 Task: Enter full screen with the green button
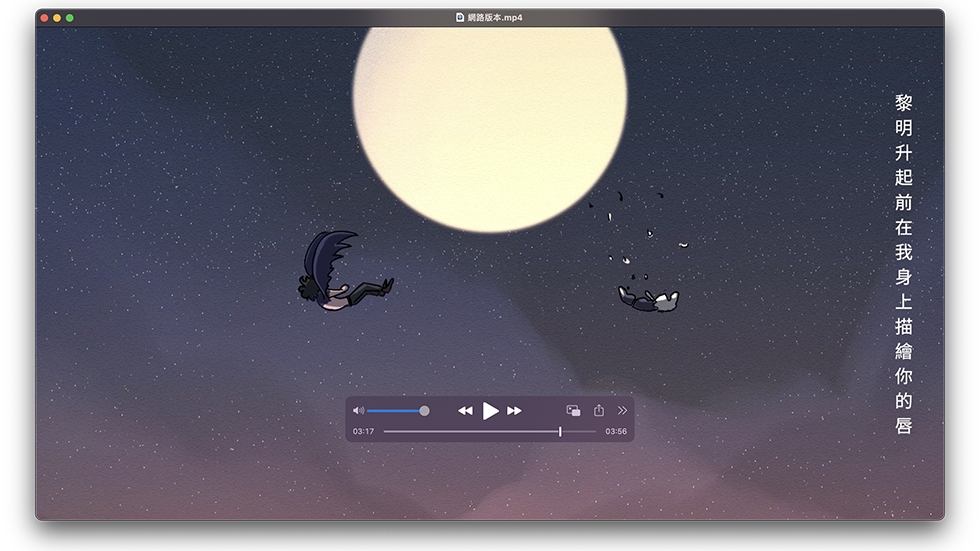[70, 18]
